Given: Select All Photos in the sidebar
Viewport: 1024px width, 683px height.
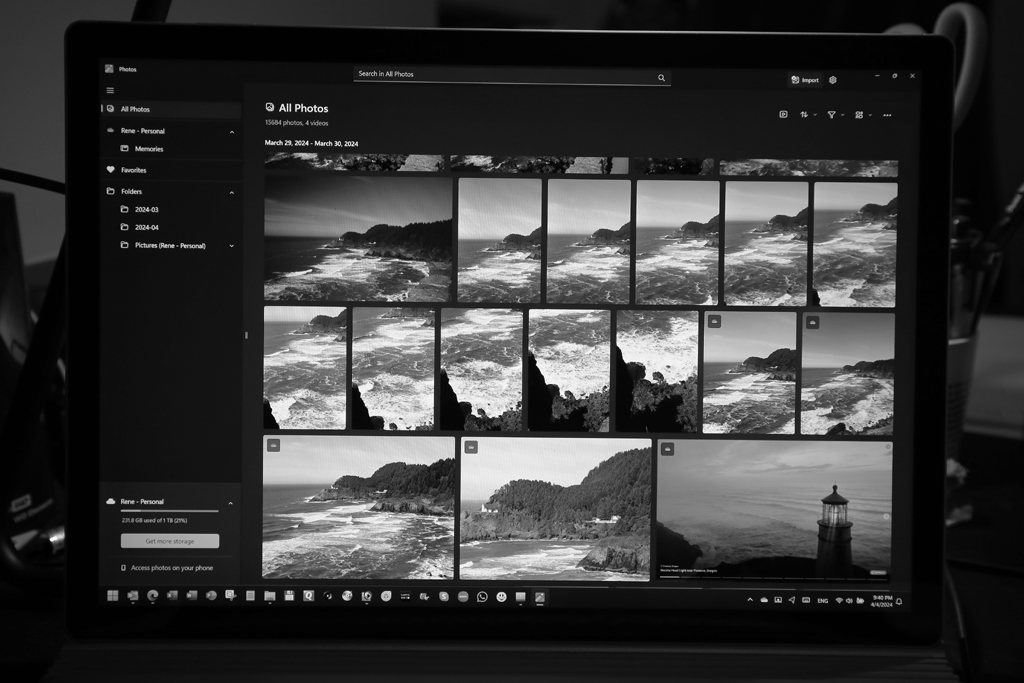Looking at the screenshot, I should (172, 109).
